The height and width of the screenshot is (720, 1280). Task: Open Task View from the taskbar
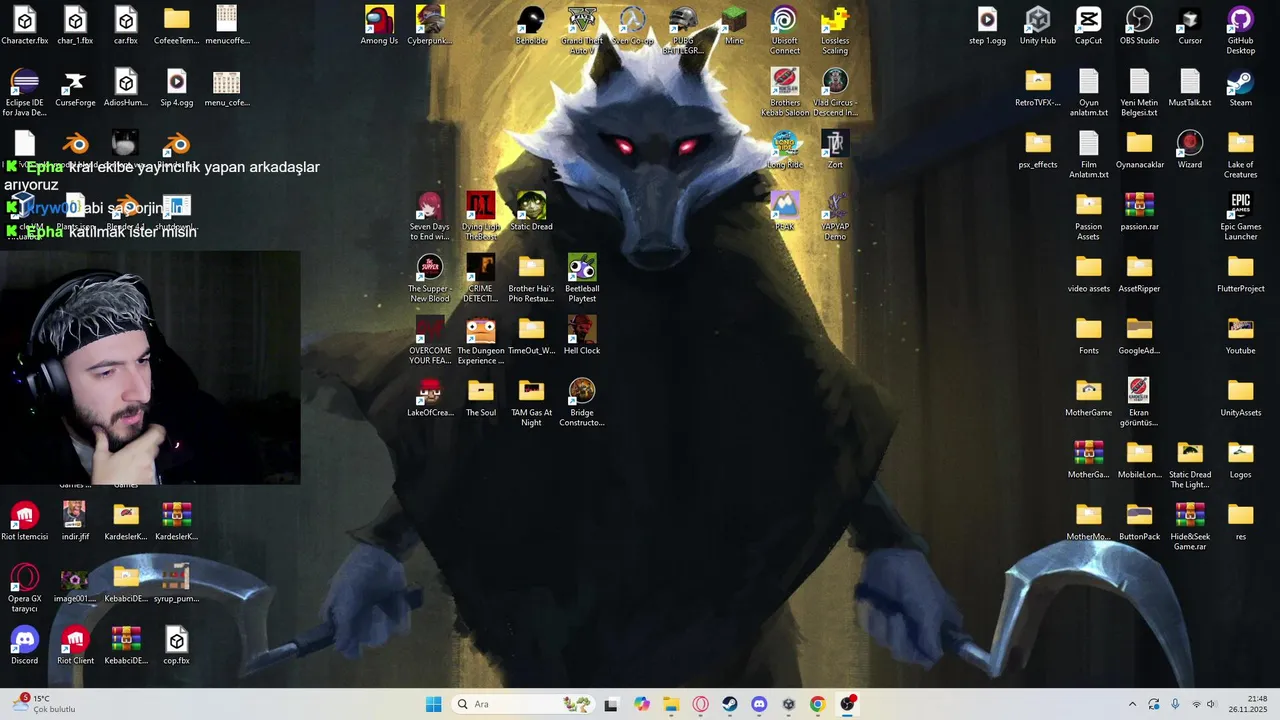pos(611,704)
